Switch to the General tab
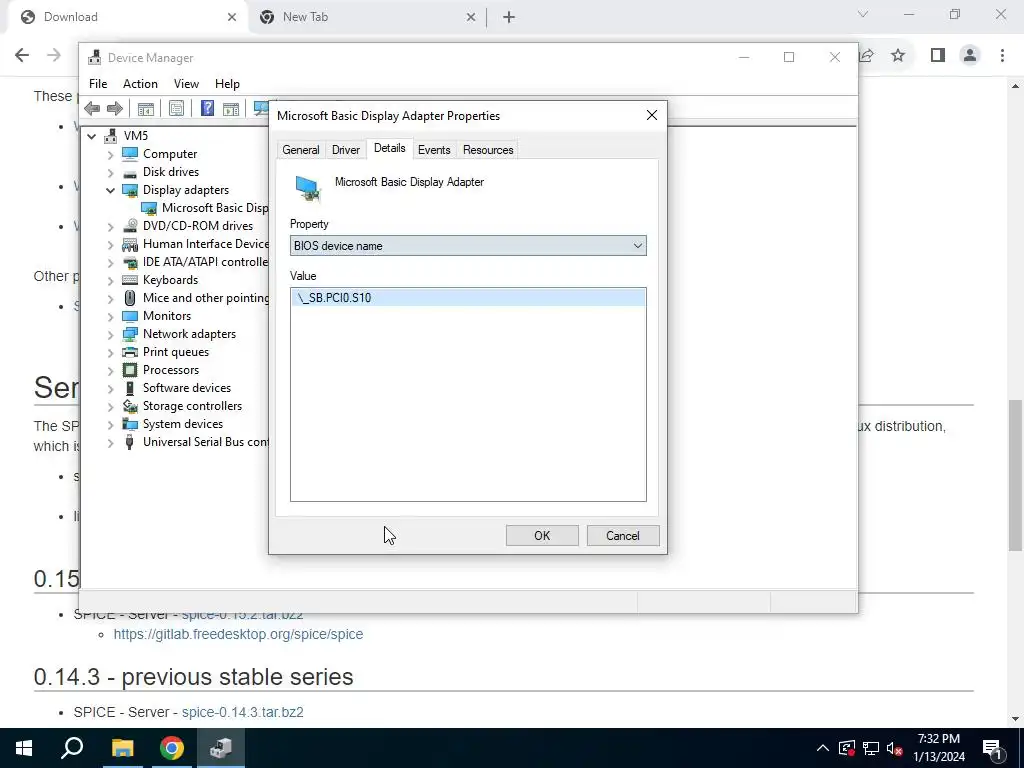This screenshot has height=768, width=1024. [301, 150]
